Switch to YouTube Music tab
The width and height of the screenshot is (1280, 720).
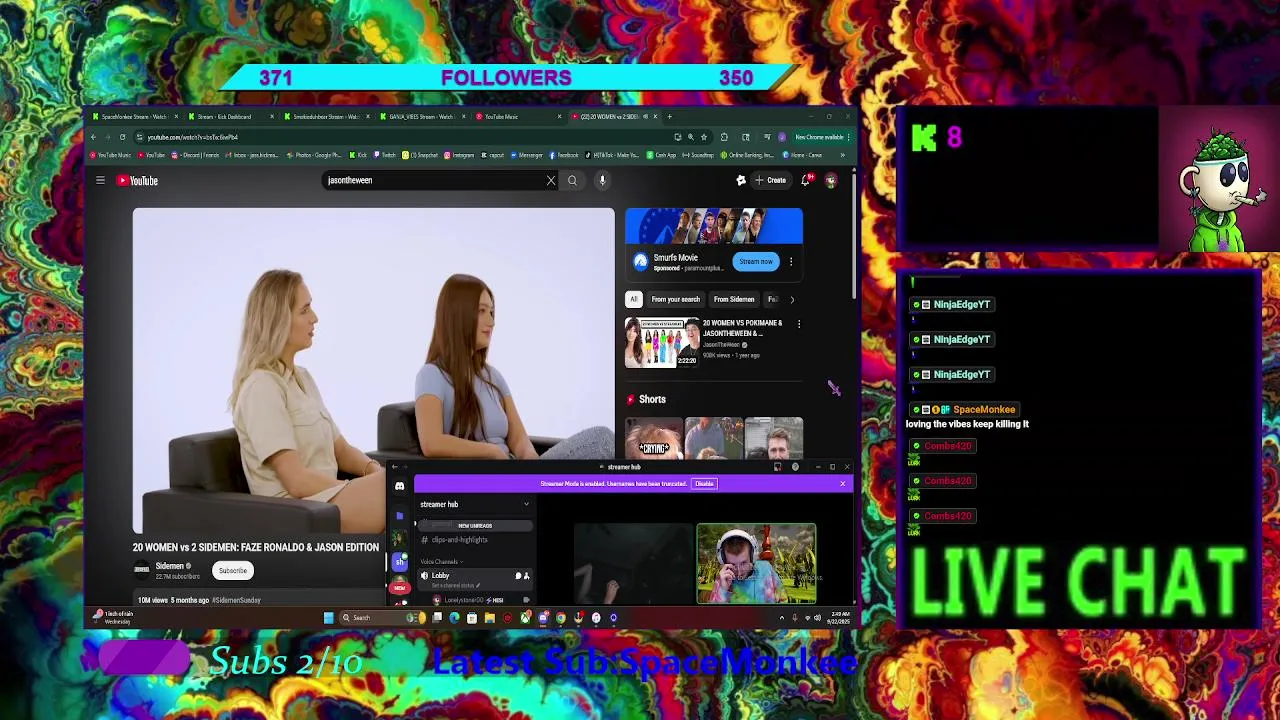(516, 117)
